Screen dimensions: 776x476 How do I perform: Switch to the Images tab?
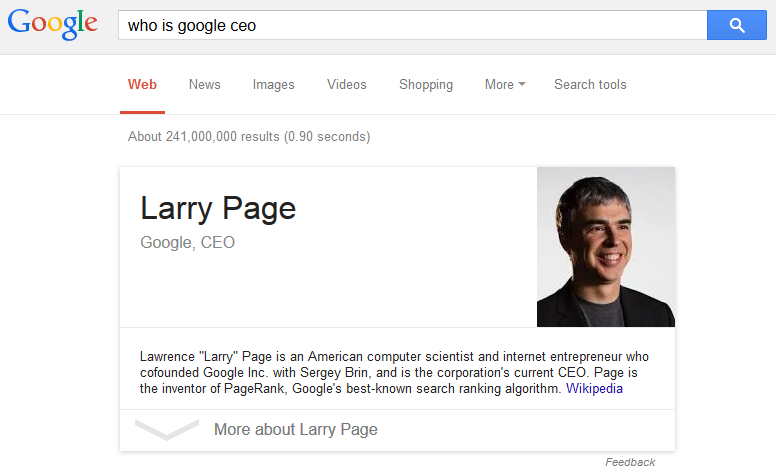tap(273, 85)
